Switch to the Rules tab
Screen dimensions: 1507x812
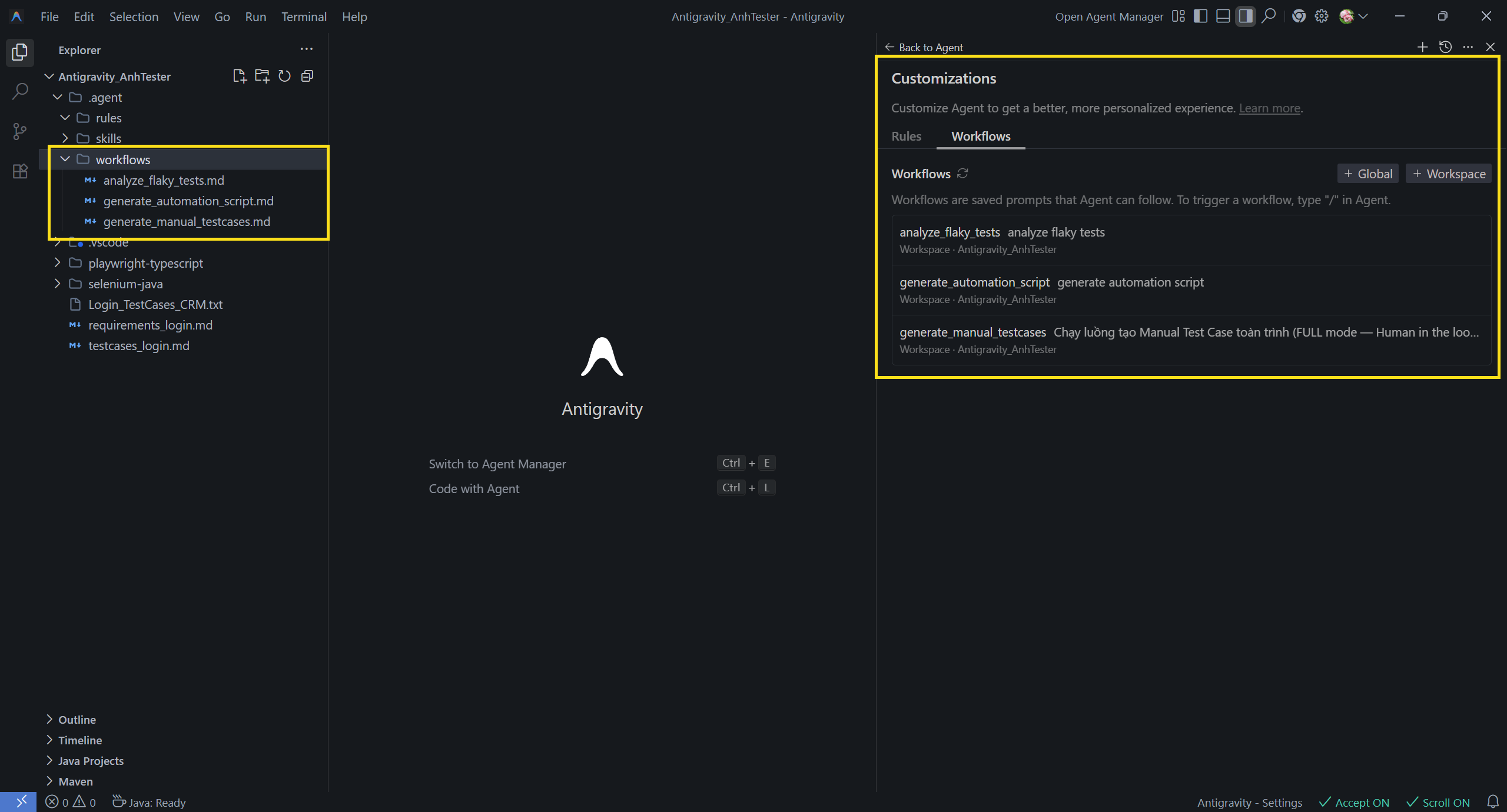click(x=906, y=137)
